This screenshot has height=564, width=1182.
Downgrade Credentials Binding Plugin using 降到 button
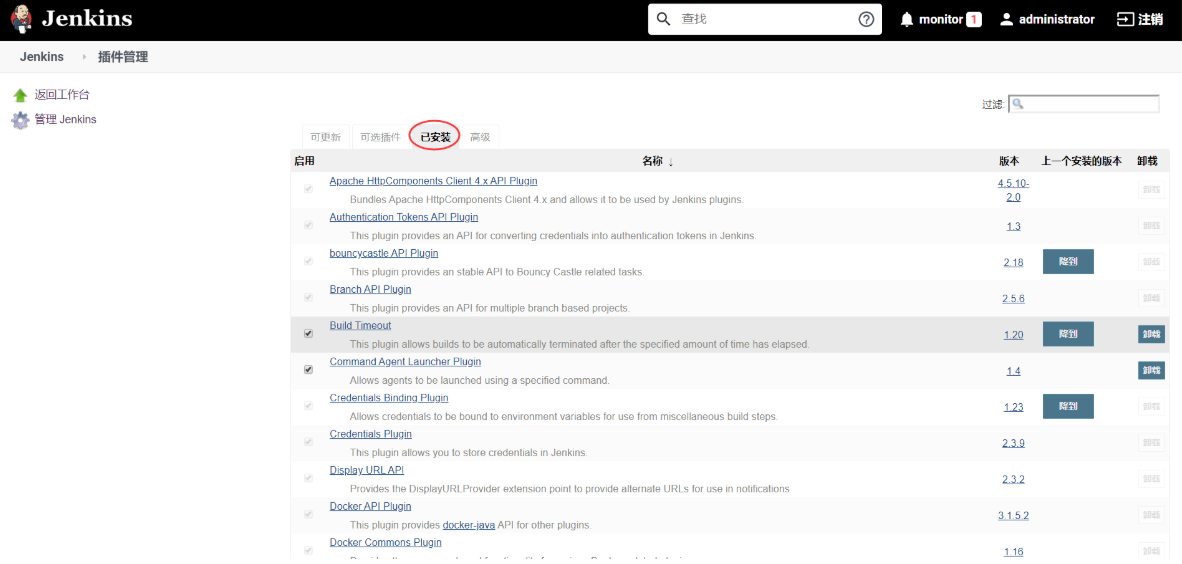tap(1068, 406)
